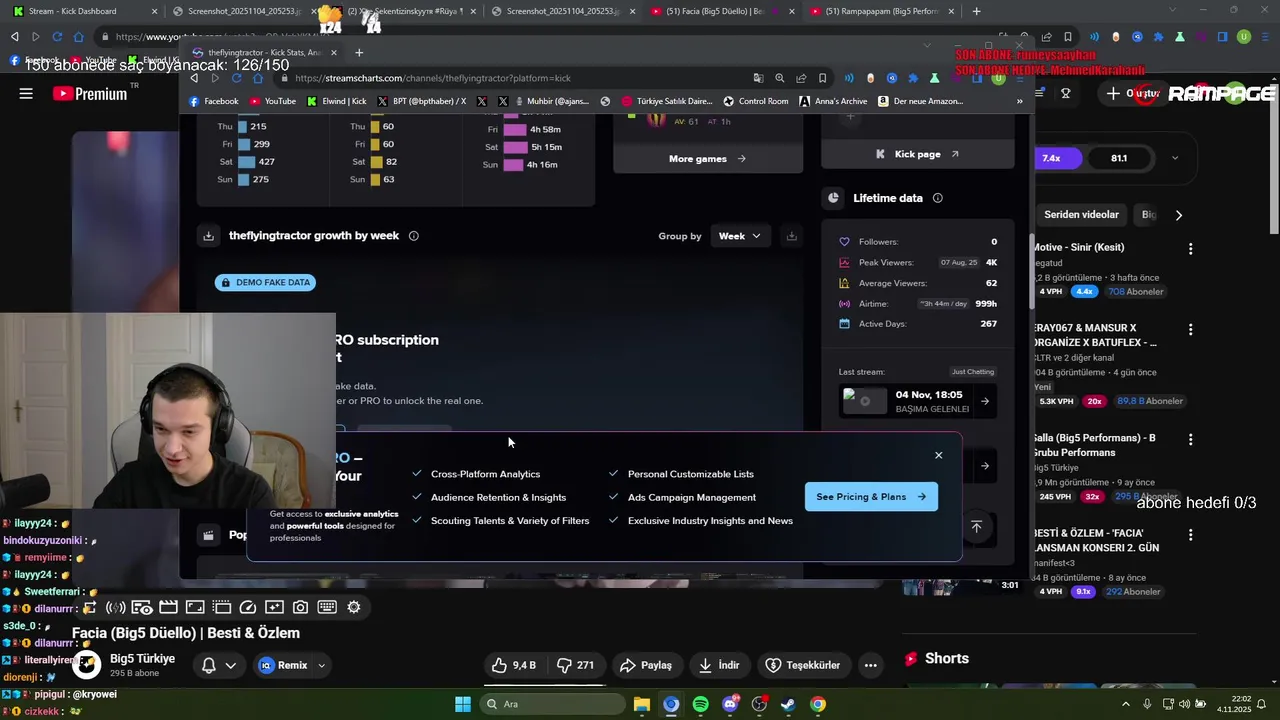
Task: Open Control Room bookmark
Action: click(x=756, y=101)
